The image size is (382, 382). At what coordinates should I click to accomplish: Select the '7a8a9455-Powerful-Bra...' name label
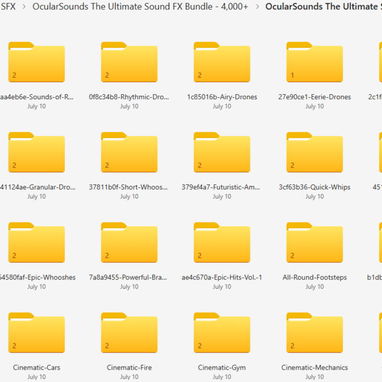pyautogui.click(x=128, y=277)
